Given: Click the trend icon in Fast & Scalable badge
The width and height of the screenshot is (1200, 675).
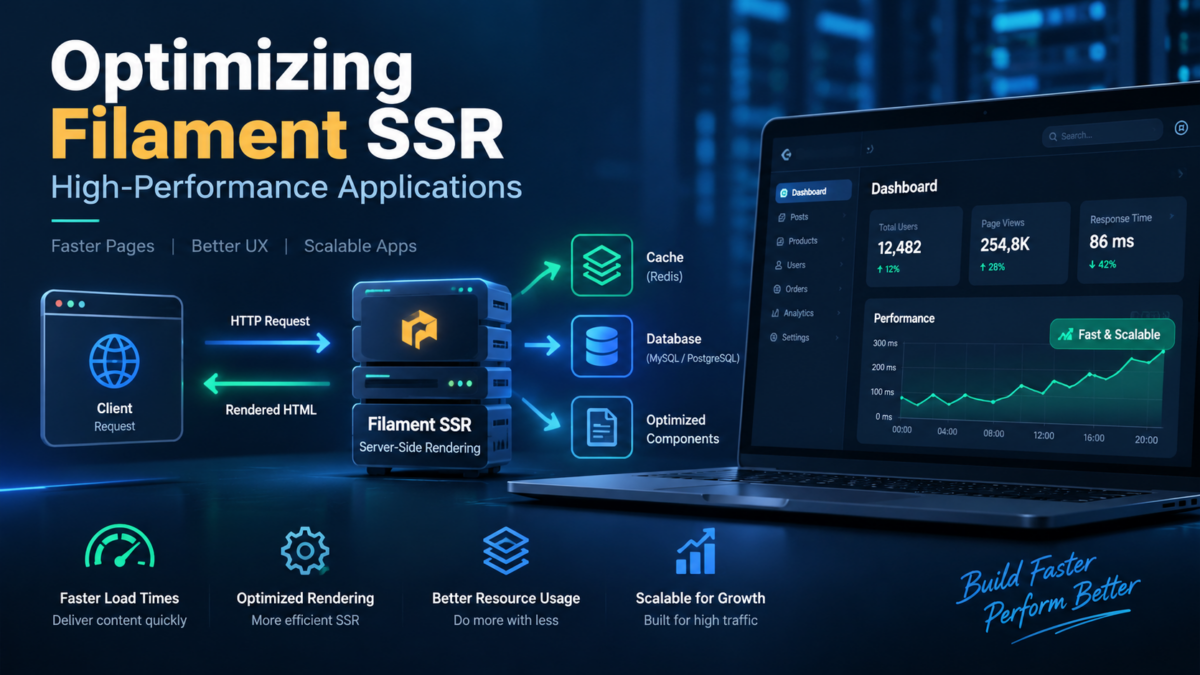Looking at the screenshot, I should click(x=1065, y=334).
